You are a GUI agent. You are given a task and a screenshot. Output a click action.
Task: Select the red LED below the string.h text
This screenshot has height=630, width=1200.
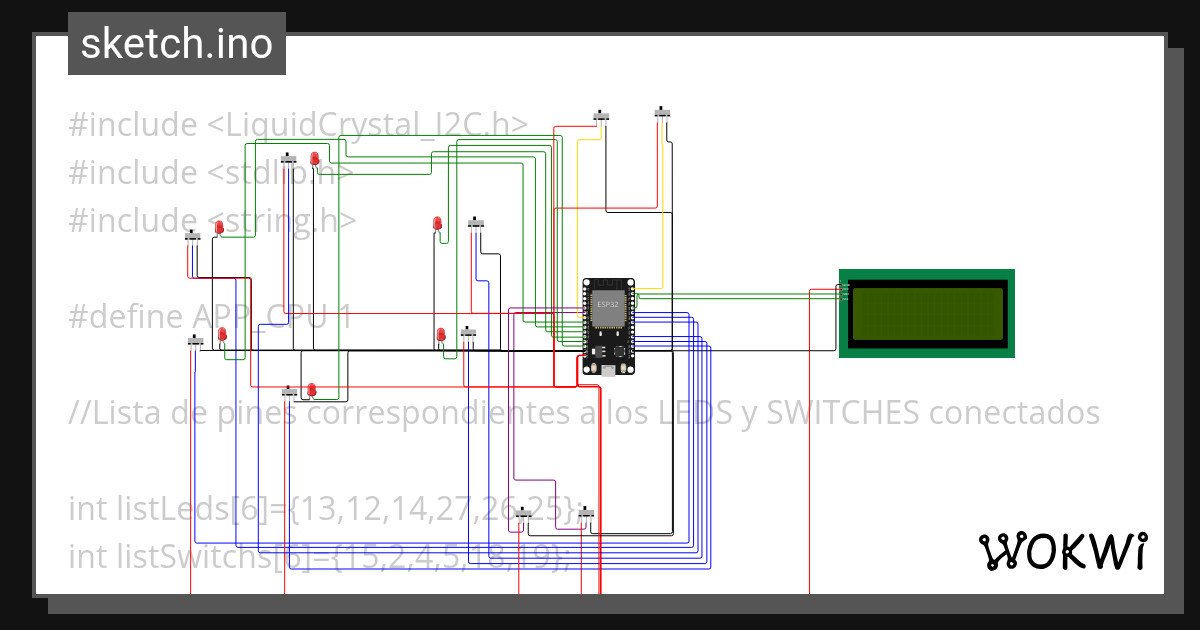coord(217,224)
